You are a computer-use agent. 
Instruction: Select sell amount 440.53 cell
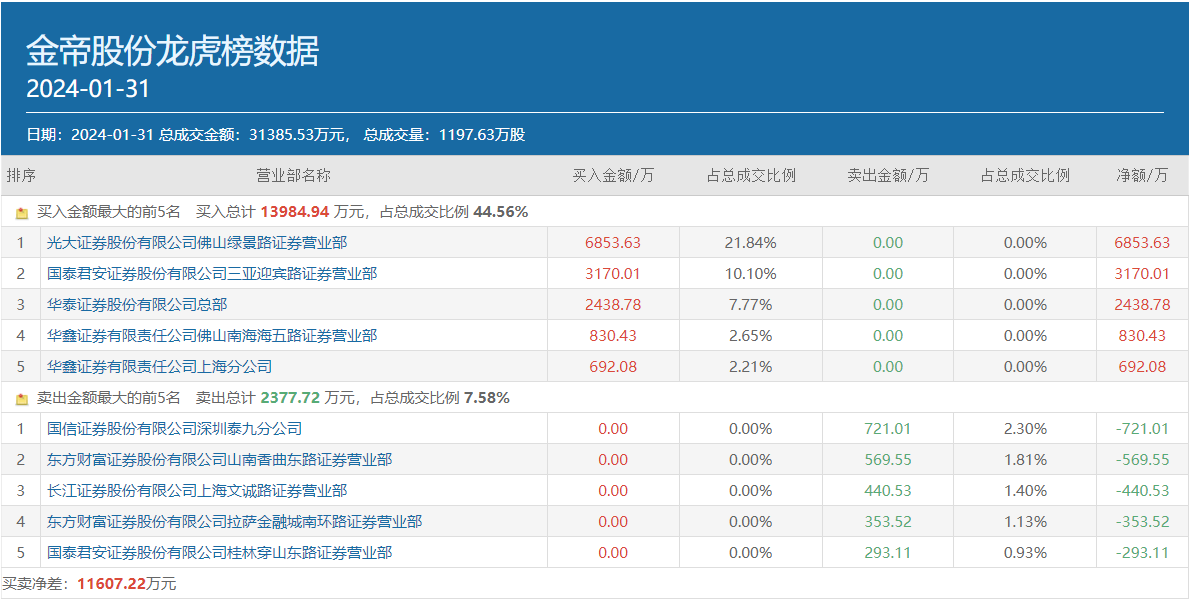click(888, 491)
